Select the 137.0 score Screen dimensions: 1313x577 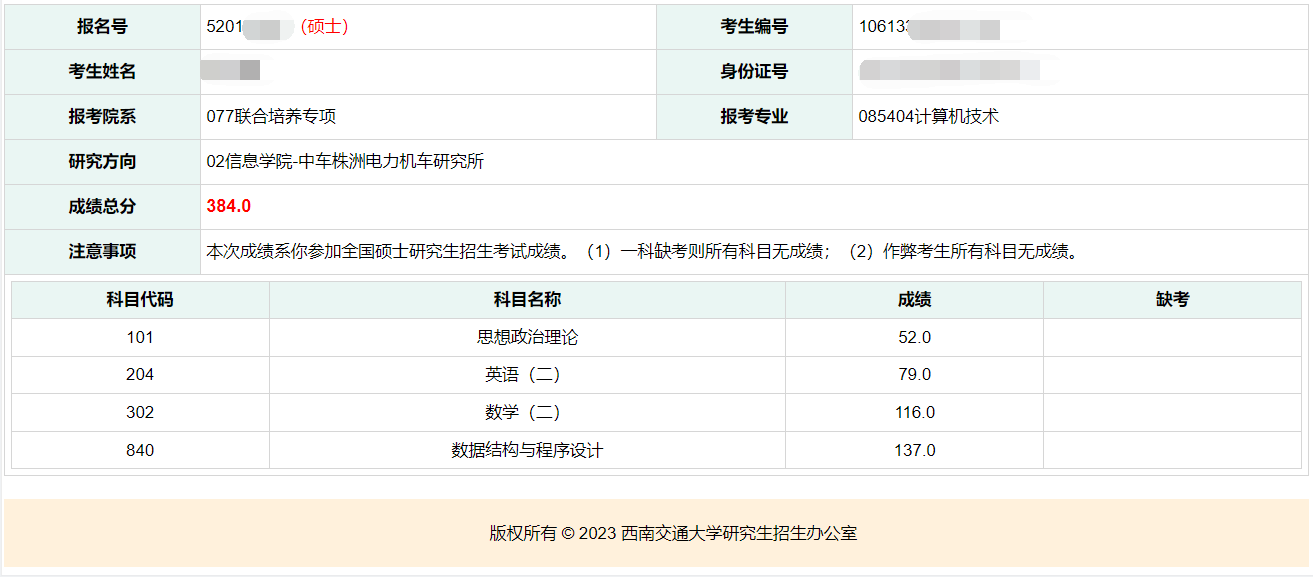click(914, 451)
